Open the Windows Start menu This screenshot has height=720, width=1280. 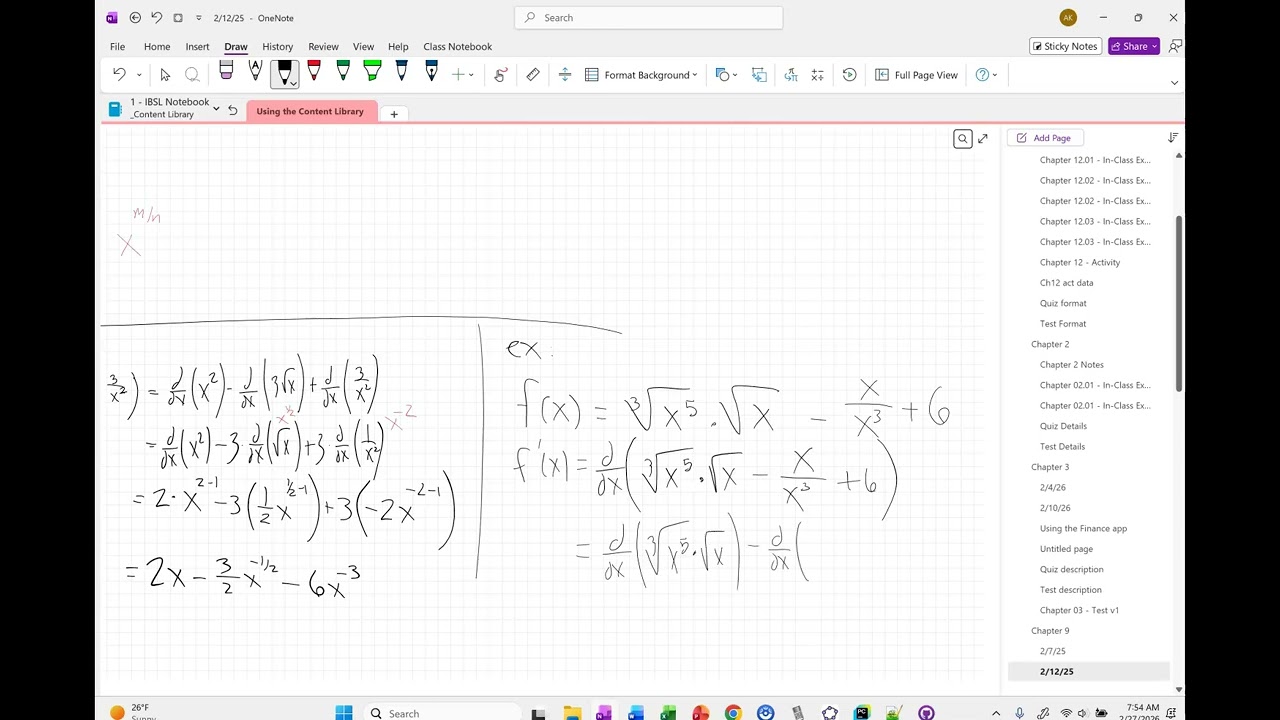point(344,713)
